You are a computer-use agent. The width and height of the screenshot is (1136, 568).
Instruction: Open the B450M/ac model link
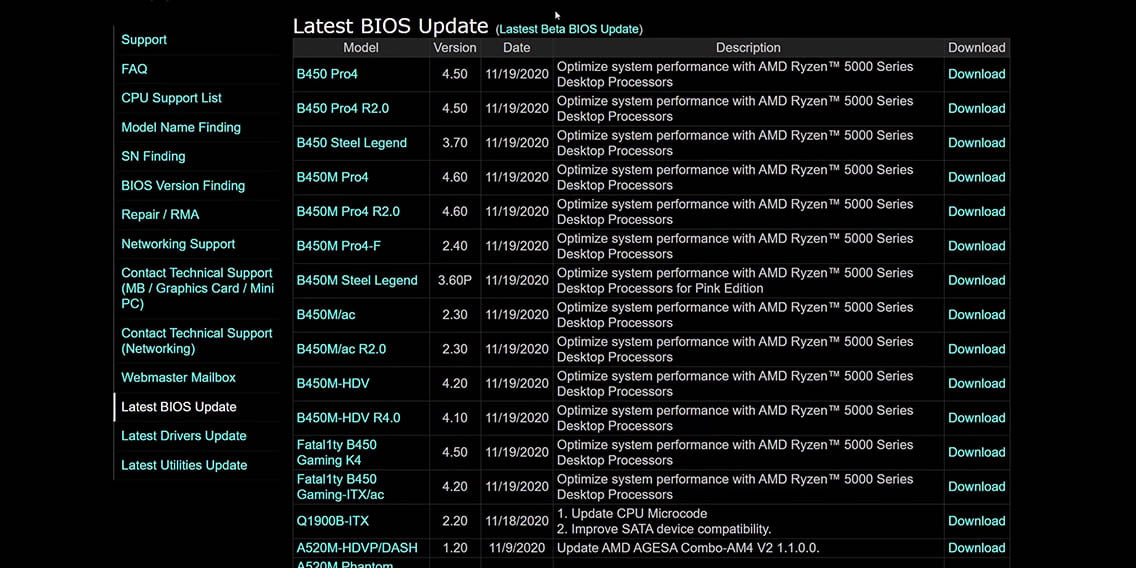[x=326, y=315]
